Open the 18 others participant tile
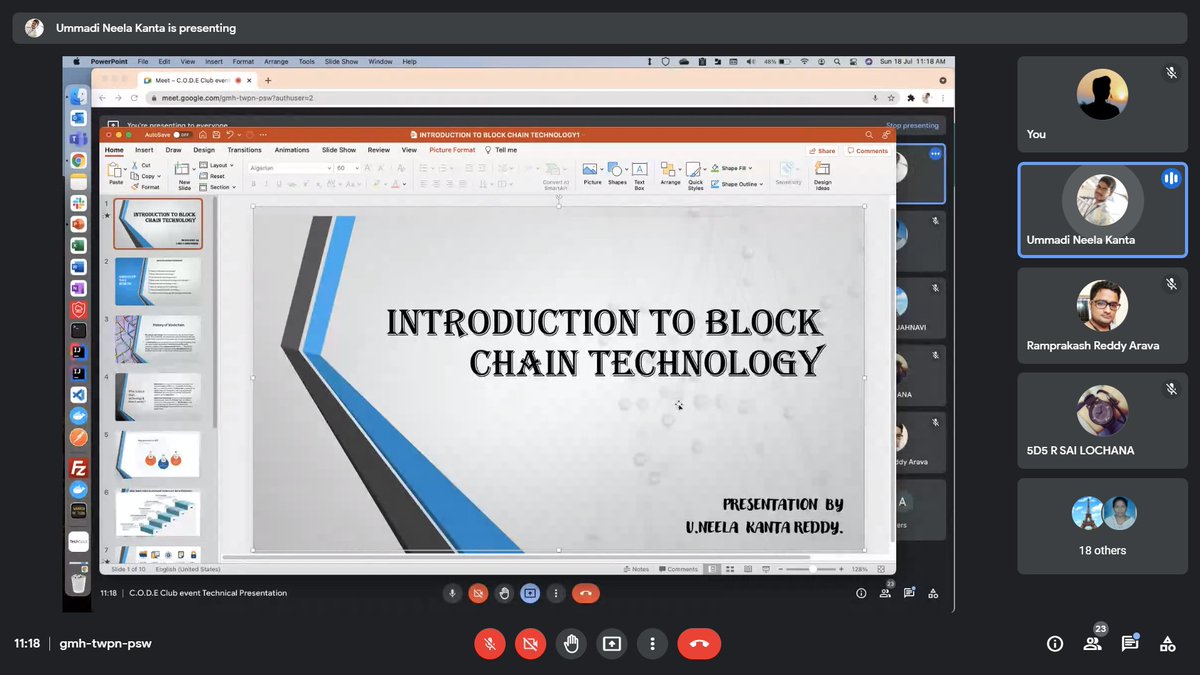Screen dimensions: 1200x675 (x=1102, y=526)
